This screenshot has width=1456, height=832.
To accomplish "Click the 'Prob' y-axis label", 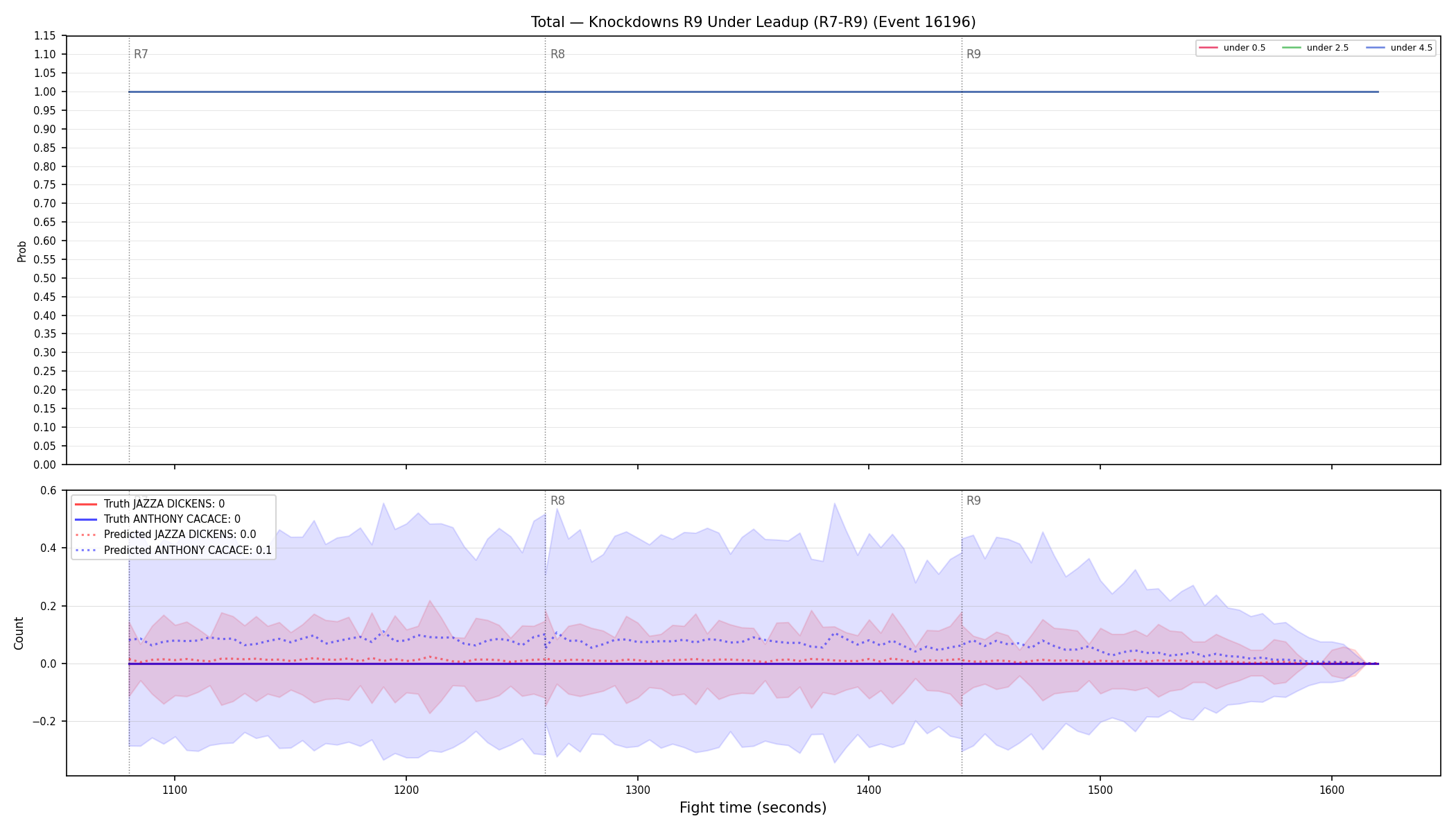I will (21, 251).
